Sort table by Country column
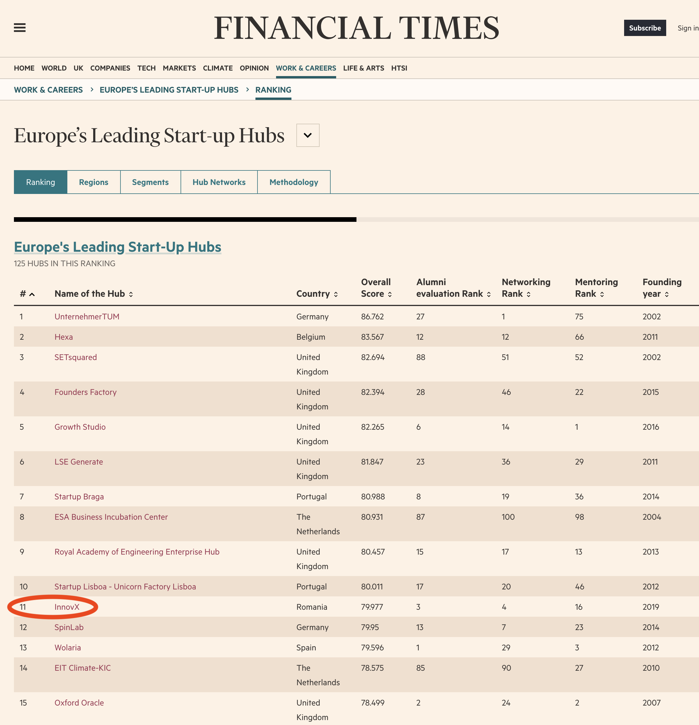The width and height of the screenshot is (699, 725). pyautogui.click(x=317, y=294)
